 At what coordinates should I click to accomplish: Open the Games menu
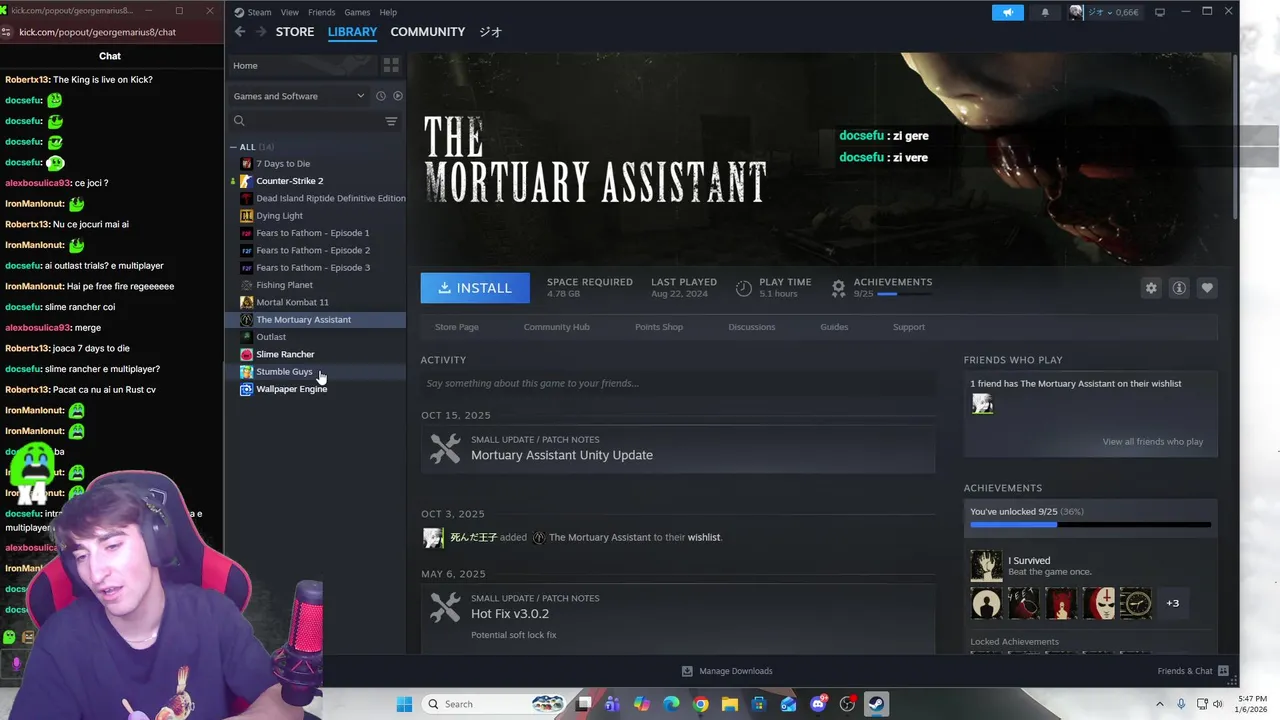(x=357, y=12)
